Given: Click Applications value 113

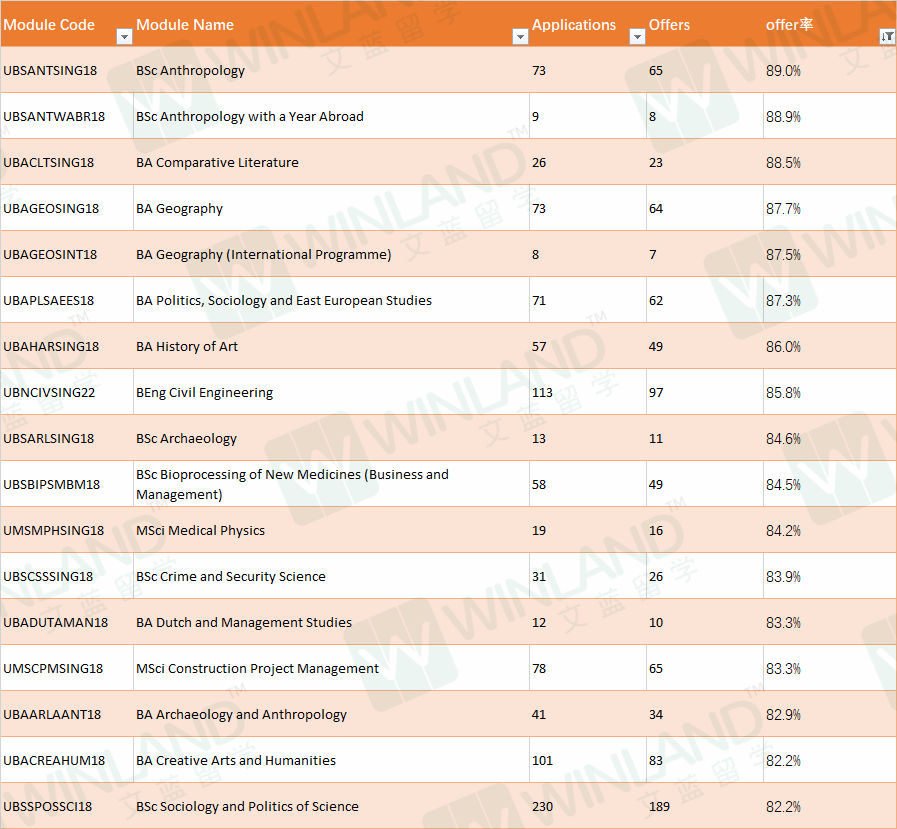Looking at the screenshot, I should [x=588, y=392].
